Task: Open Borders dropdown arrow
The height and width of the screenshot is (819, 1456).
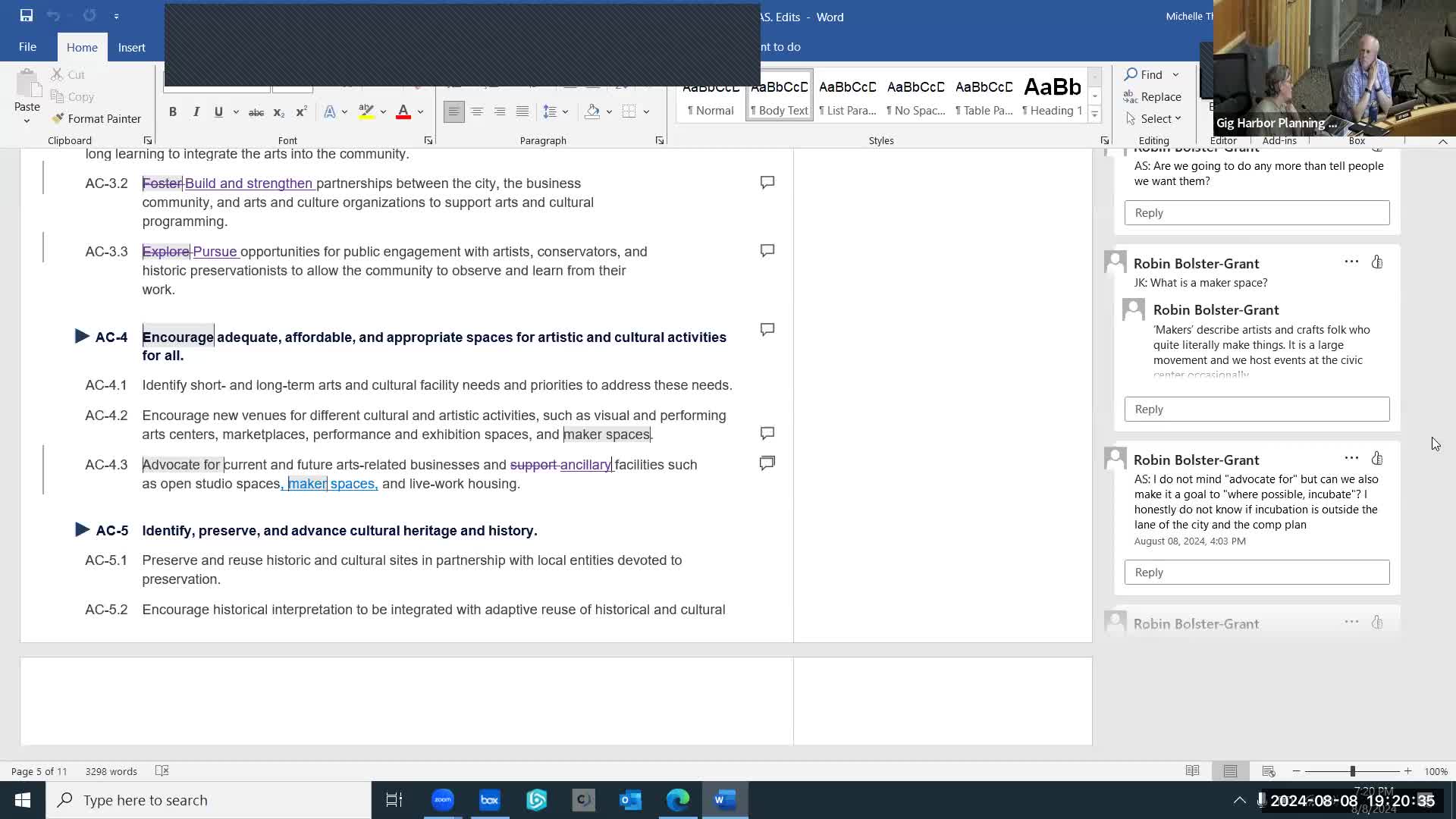Action: pos(646,111)
